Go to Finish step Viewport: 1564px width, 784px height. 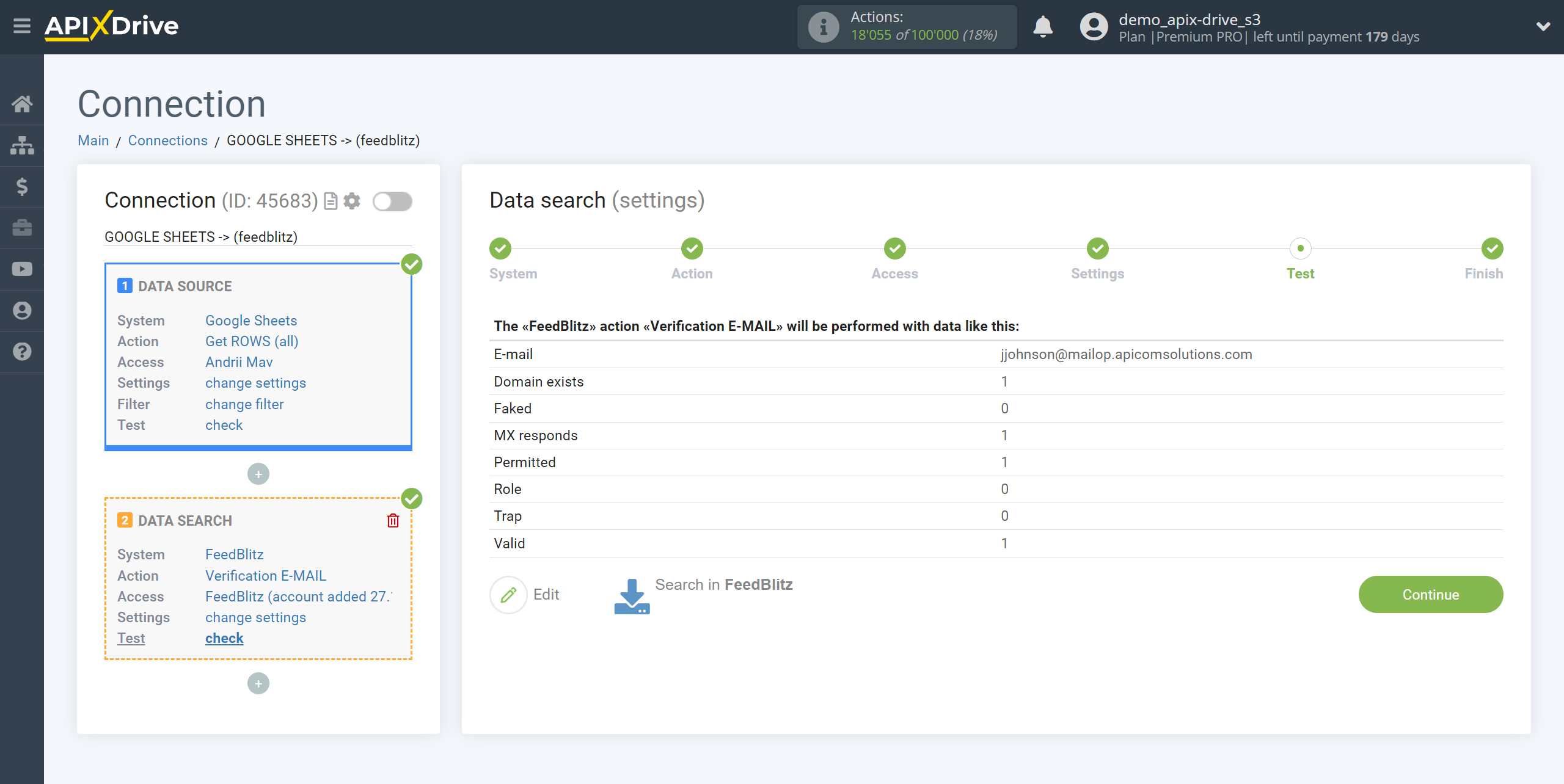(1493, 249)
